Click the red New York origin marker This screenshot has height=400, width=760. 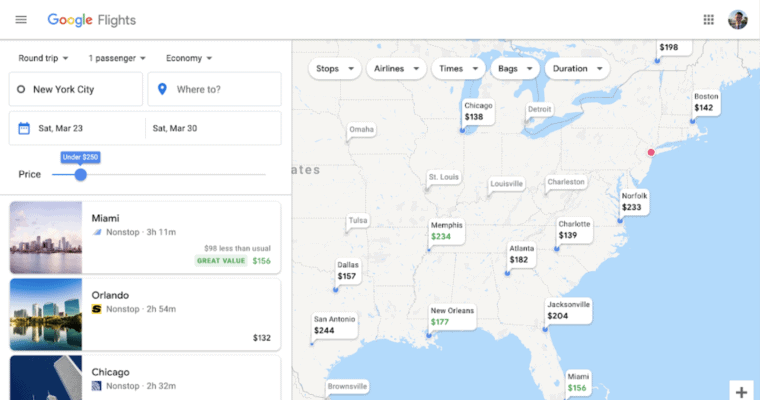[651, 152]
